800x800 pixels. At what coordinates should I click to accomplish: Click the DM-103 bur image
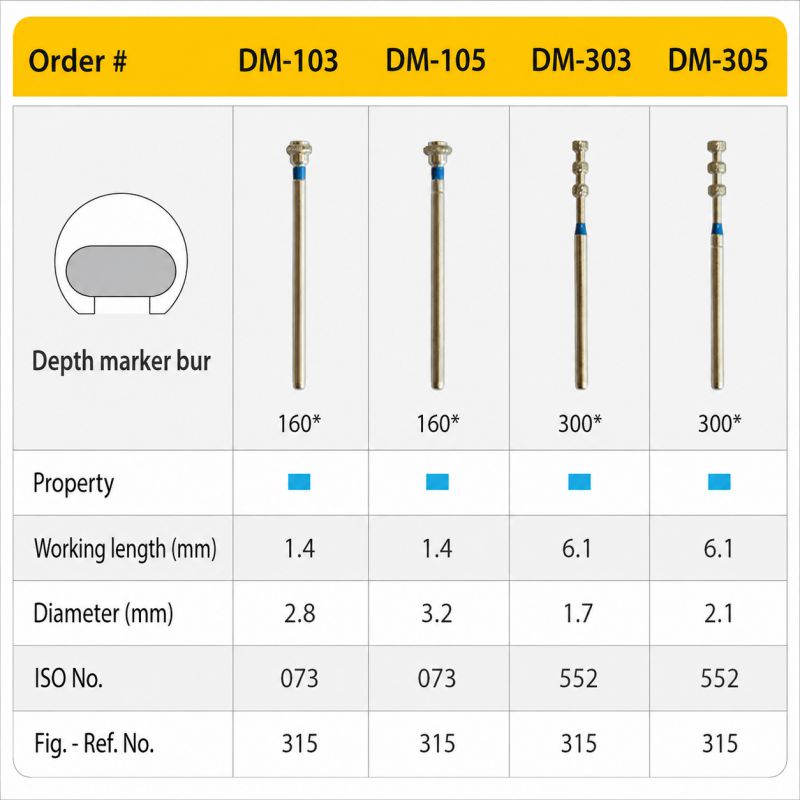pos(299,265)
